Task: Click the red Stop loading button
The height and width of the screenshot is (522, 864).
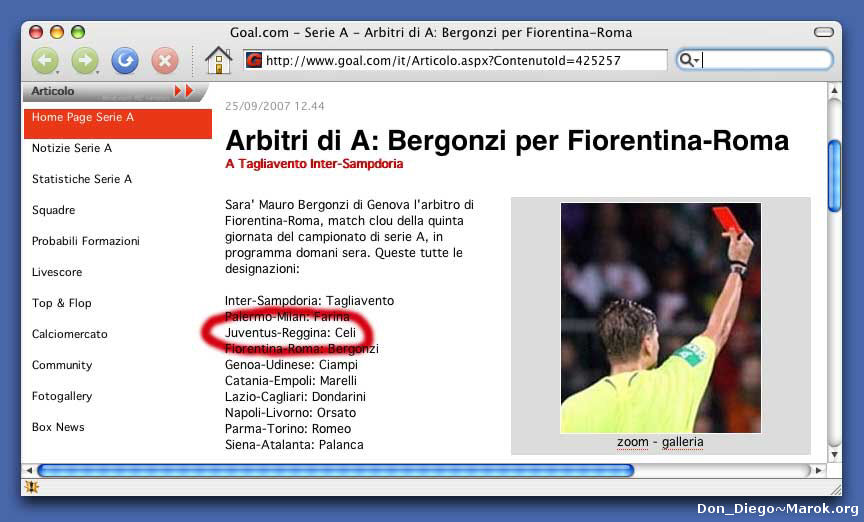Action: click(x=164, y=61)
